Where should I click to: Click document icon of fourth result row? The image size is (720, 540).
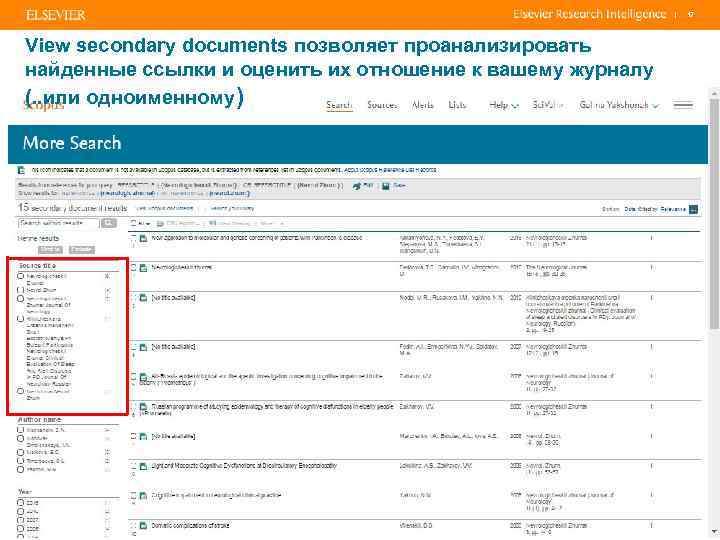(143, 347)
